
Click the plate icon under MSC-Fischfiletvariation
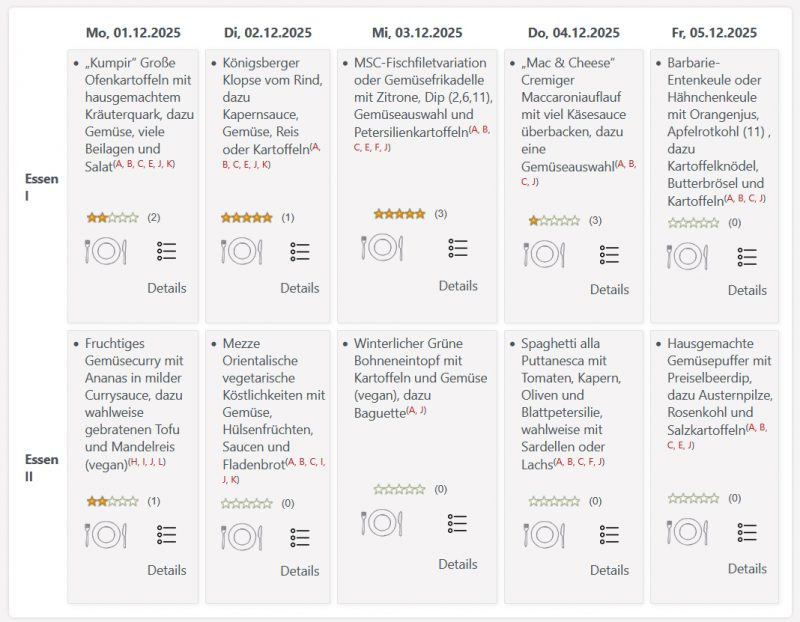(381, 247)
